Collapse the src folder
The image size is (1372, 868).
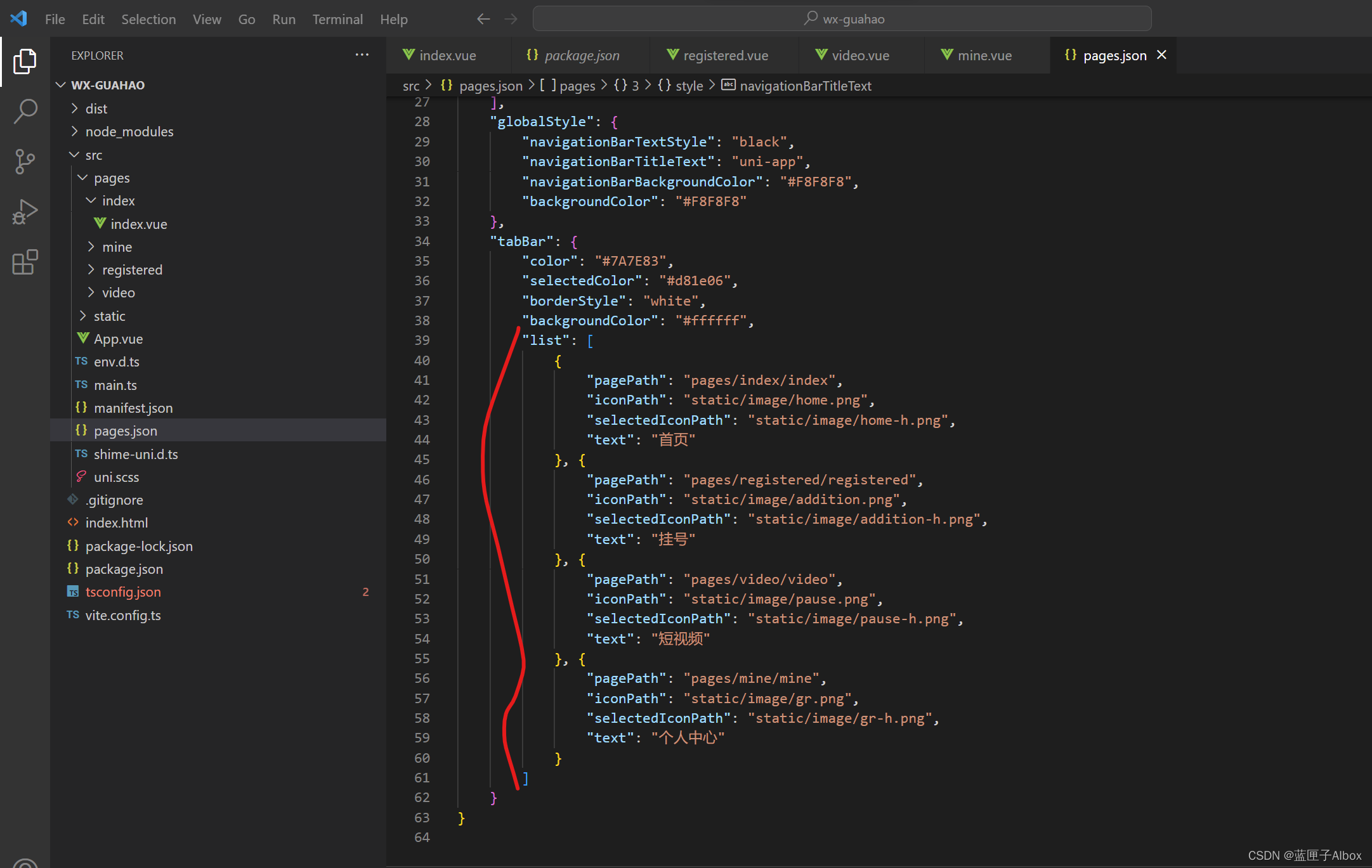tap(93, 155)
